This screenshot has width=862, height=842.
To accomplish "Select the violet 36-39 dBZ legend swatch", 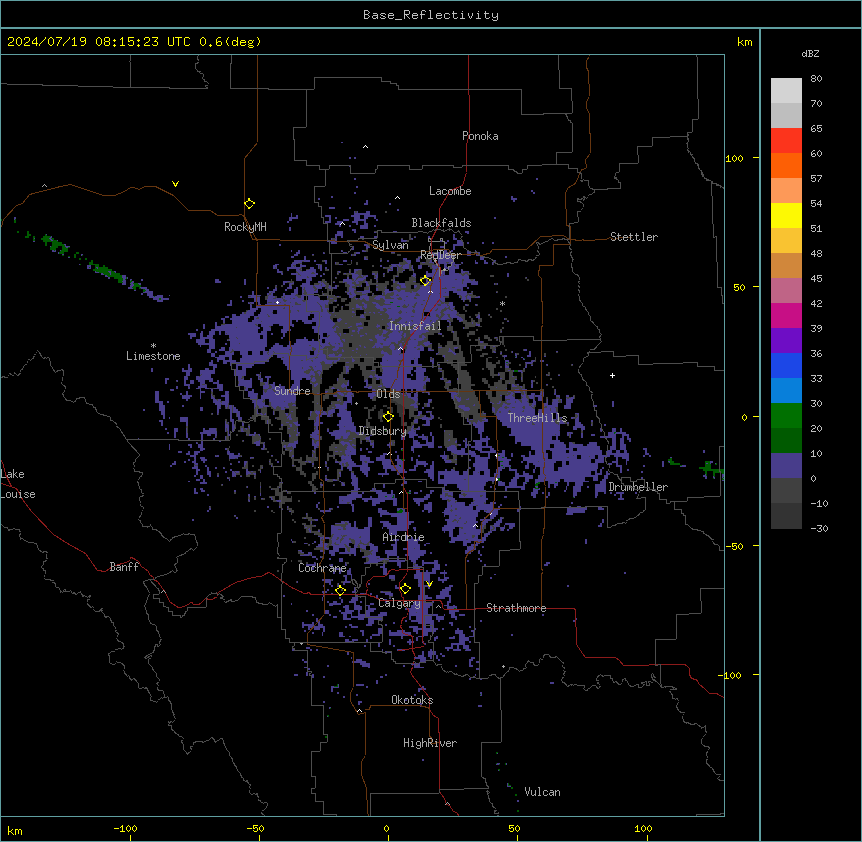I will (x=786, y=341).
